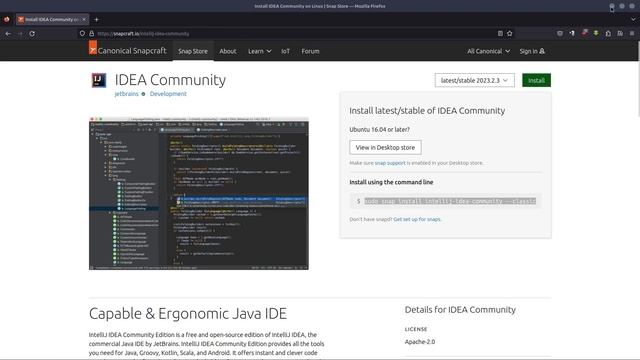Bookmark this page with the star icon
The image size is (640, 360).
(510, 33)
